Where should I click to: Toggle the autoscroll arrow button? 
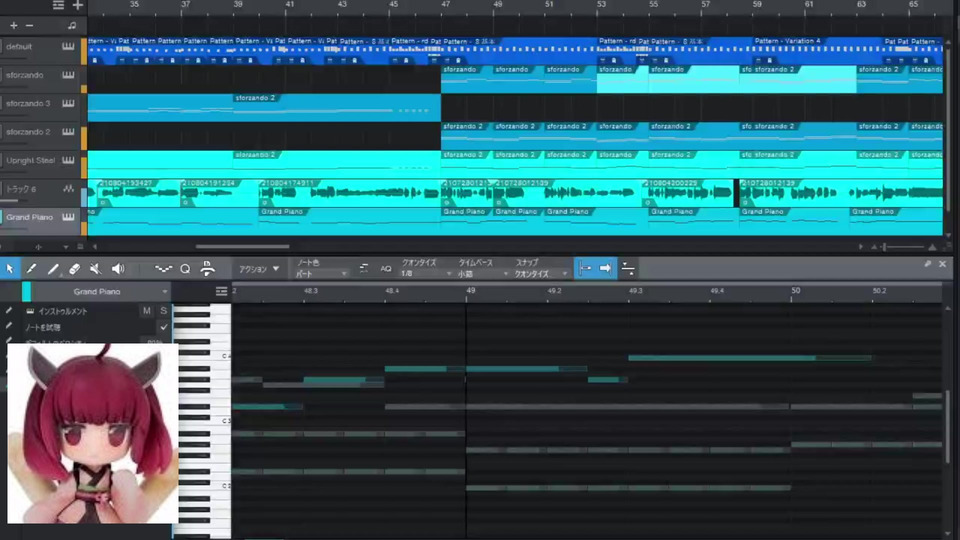click(605, 268)
